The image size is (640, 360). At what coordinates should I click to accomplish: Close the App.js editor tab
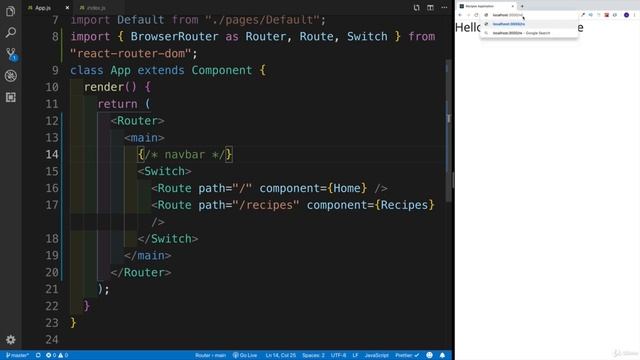pyautogui.click(x=67, y=8)
